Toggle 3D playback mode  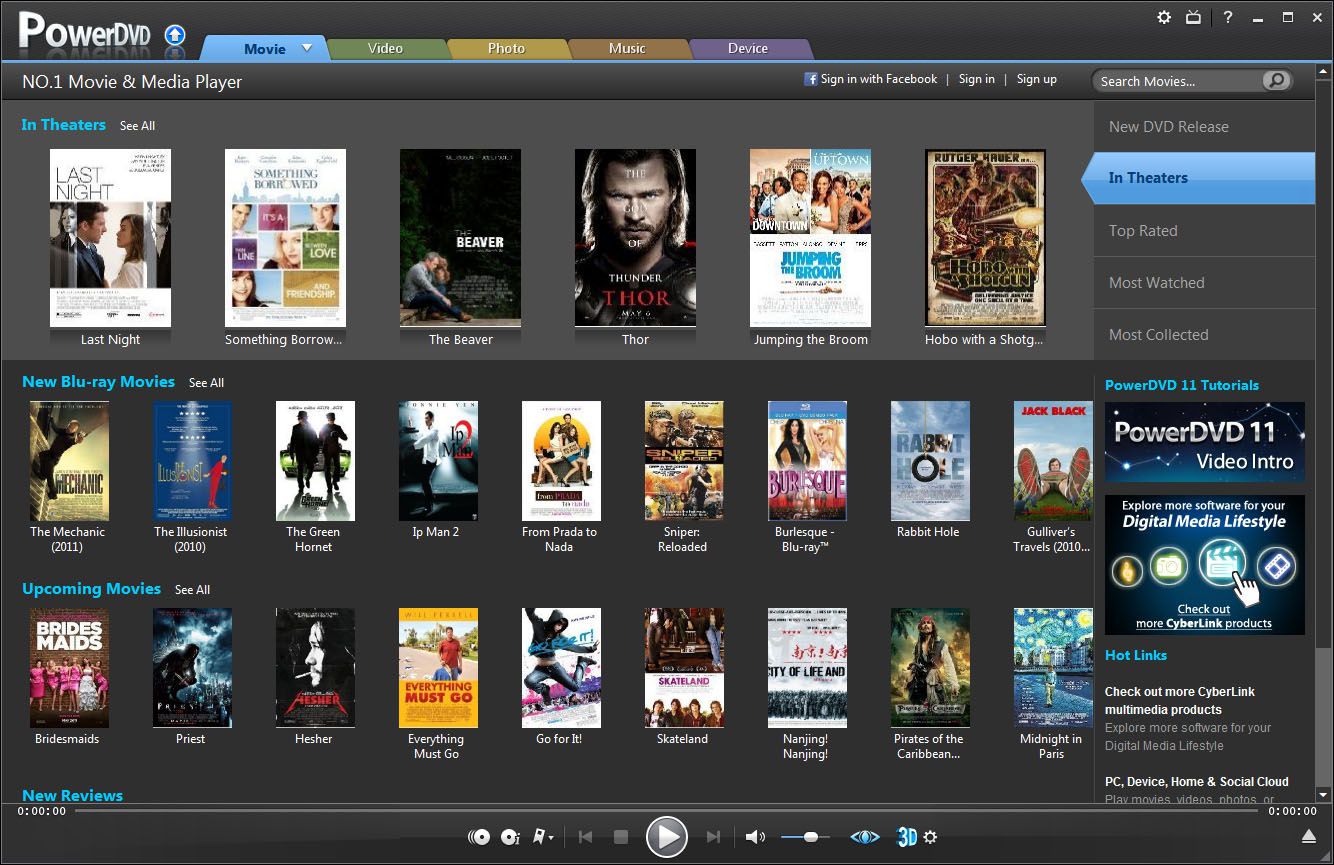pyautogui.click(x=907, y=837)
